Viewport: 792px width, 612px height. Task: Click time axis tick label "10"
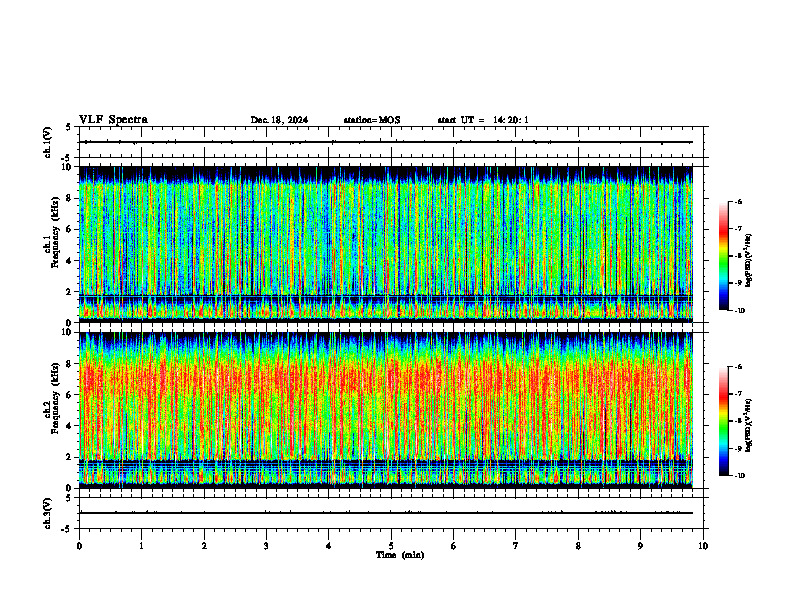pos(703,546)
